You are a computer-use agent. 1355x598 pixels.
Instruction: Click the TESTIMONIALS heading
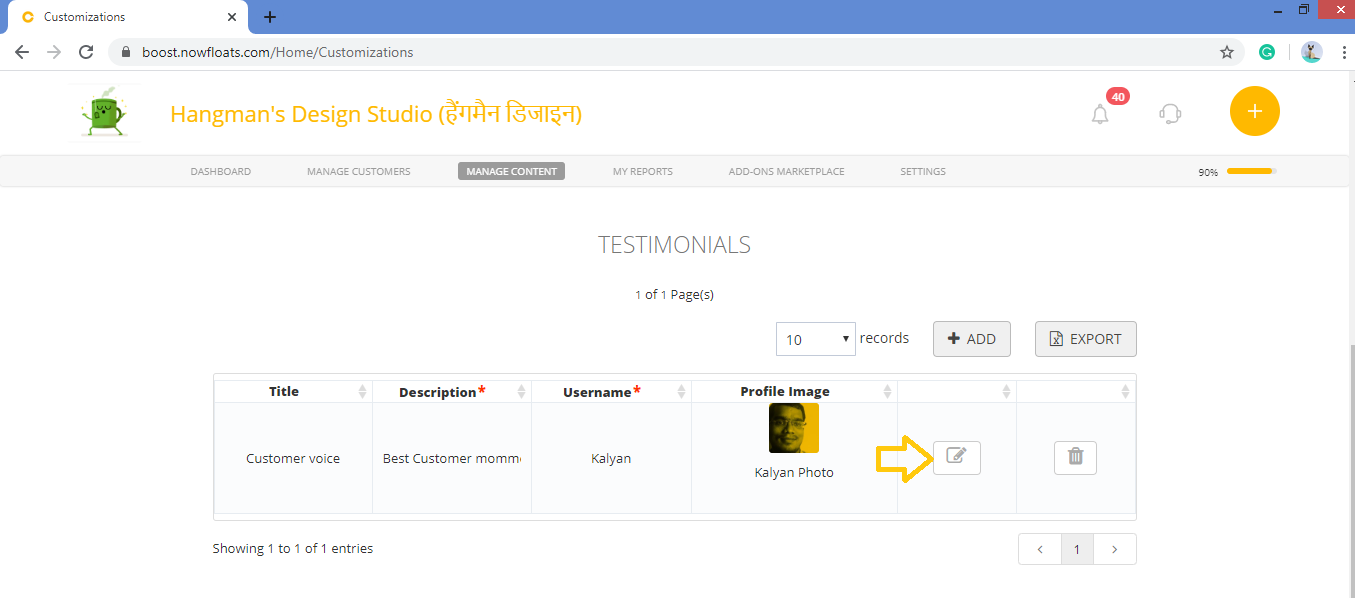click(x=674, y=245)
